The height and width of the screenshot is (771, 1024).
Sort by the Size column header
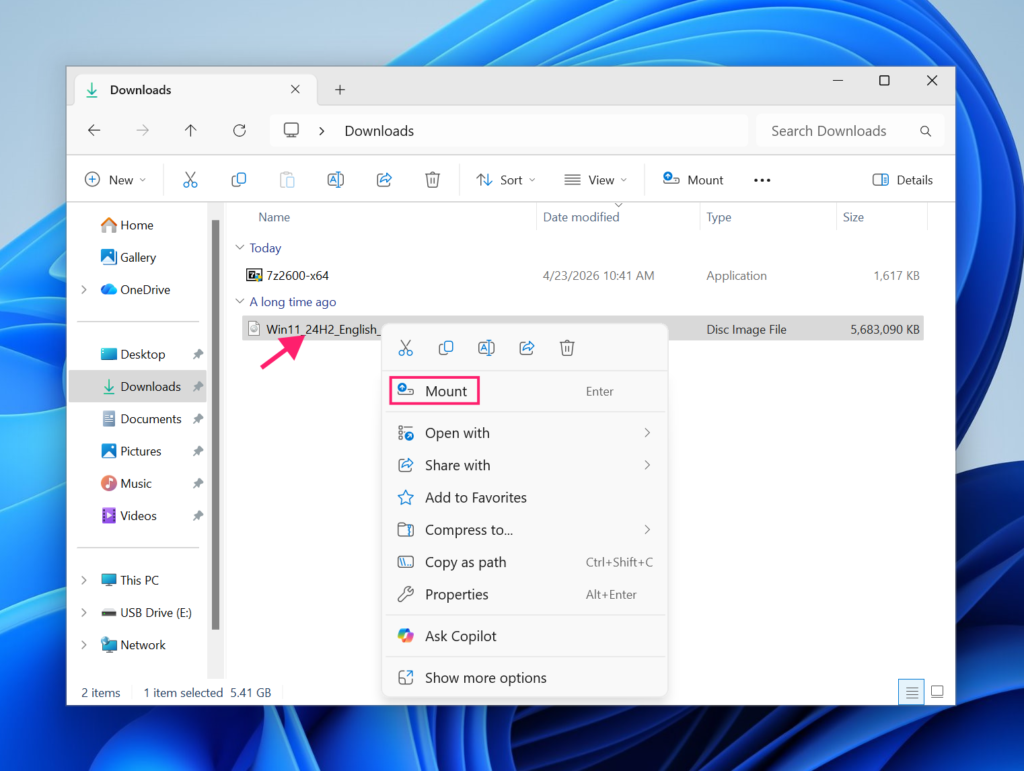pyautogui.click(x=853, y=217)
